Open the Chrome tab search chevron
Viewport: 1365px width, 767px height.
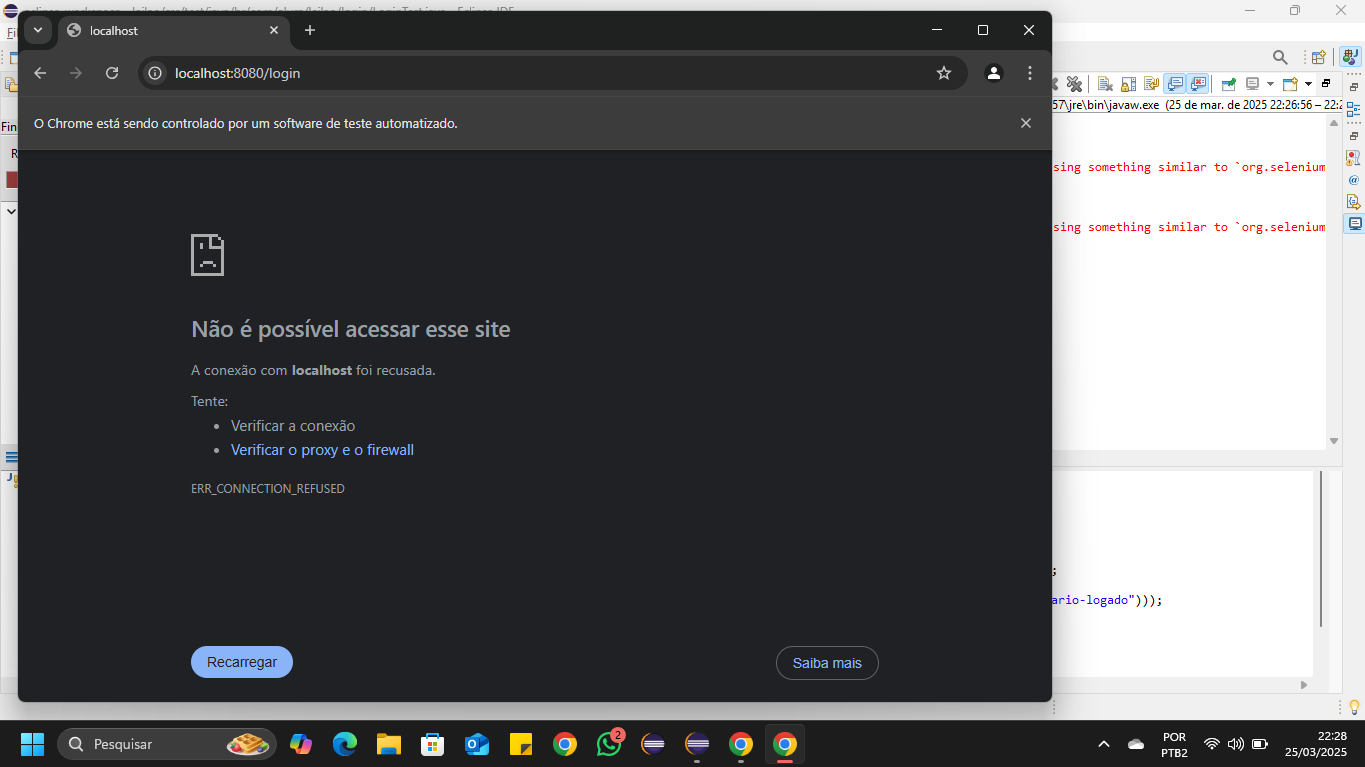click(x=37, y=30)
